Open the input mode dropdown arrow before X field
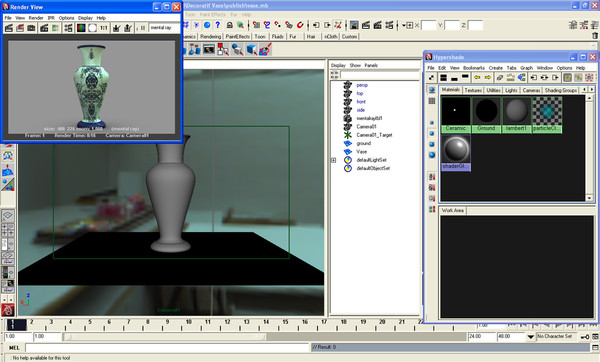This screenshot has width=600, height=362. point(404,26)
